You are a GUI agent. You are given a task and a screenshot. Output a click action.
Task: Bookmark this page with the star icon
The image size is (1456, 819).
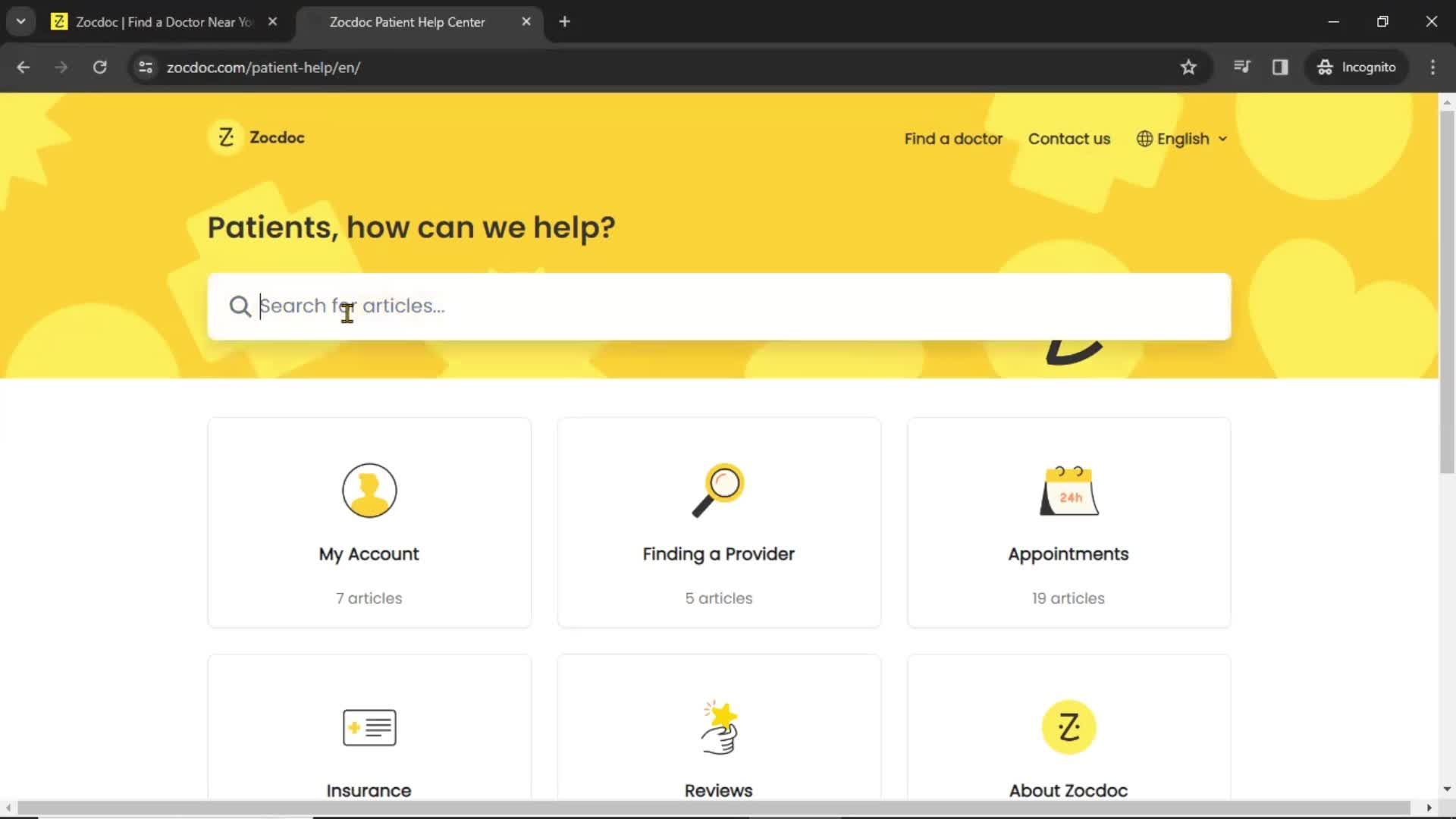[x=1188, y=67]
